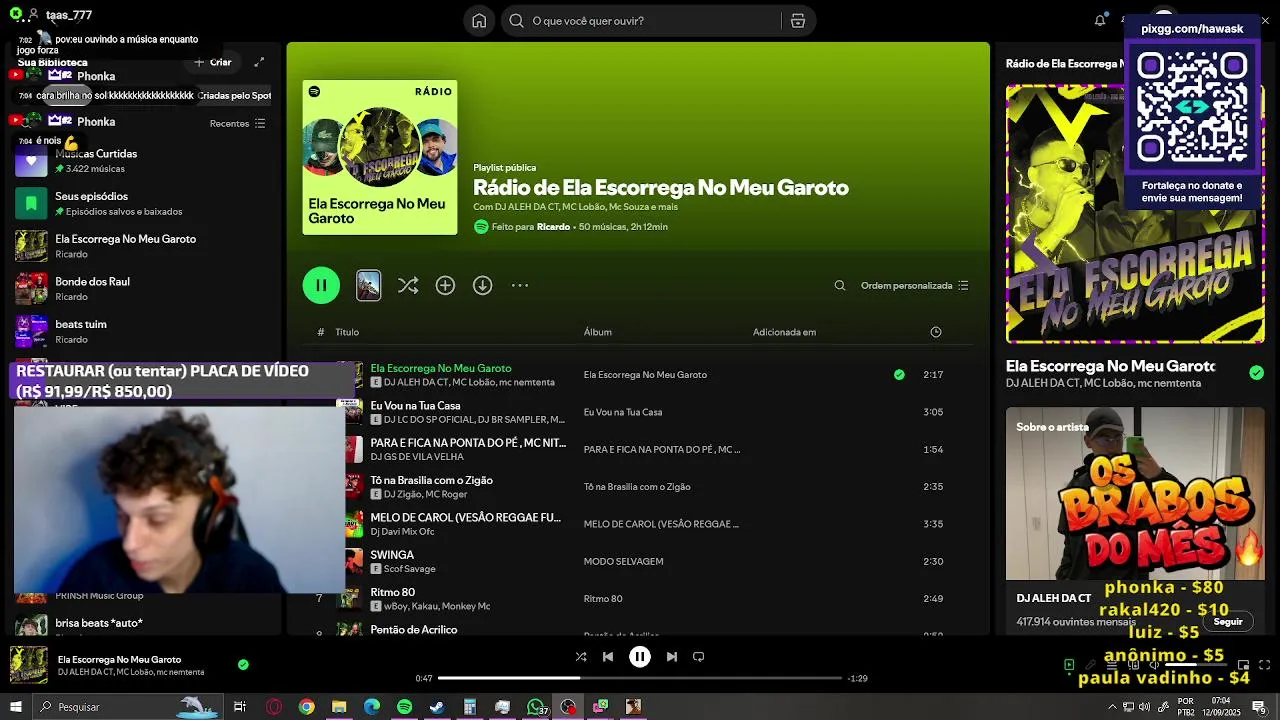Skip to previous track
1280x720 pixels.
[608, 657]
